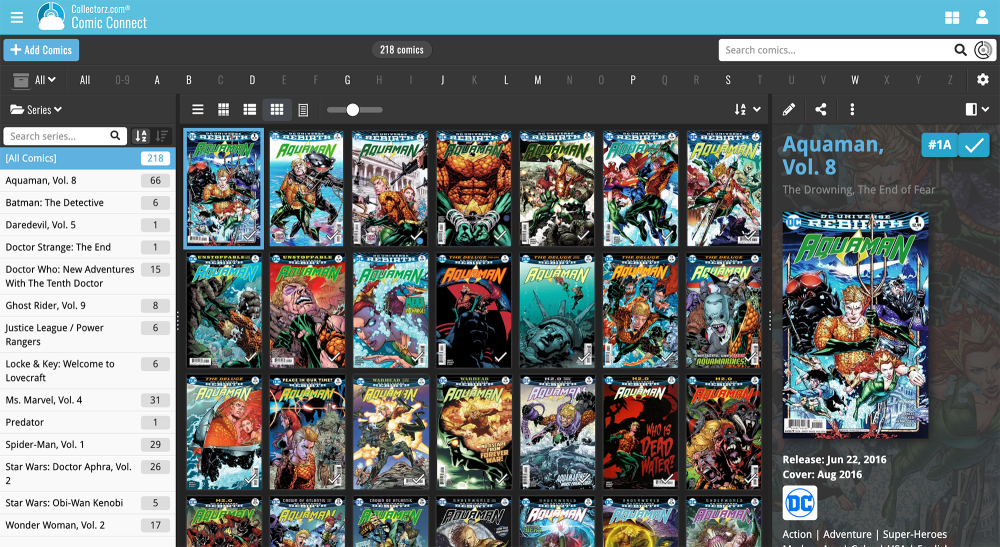Select Ms. Marvel, Vol. 4 series

point(87,400)
